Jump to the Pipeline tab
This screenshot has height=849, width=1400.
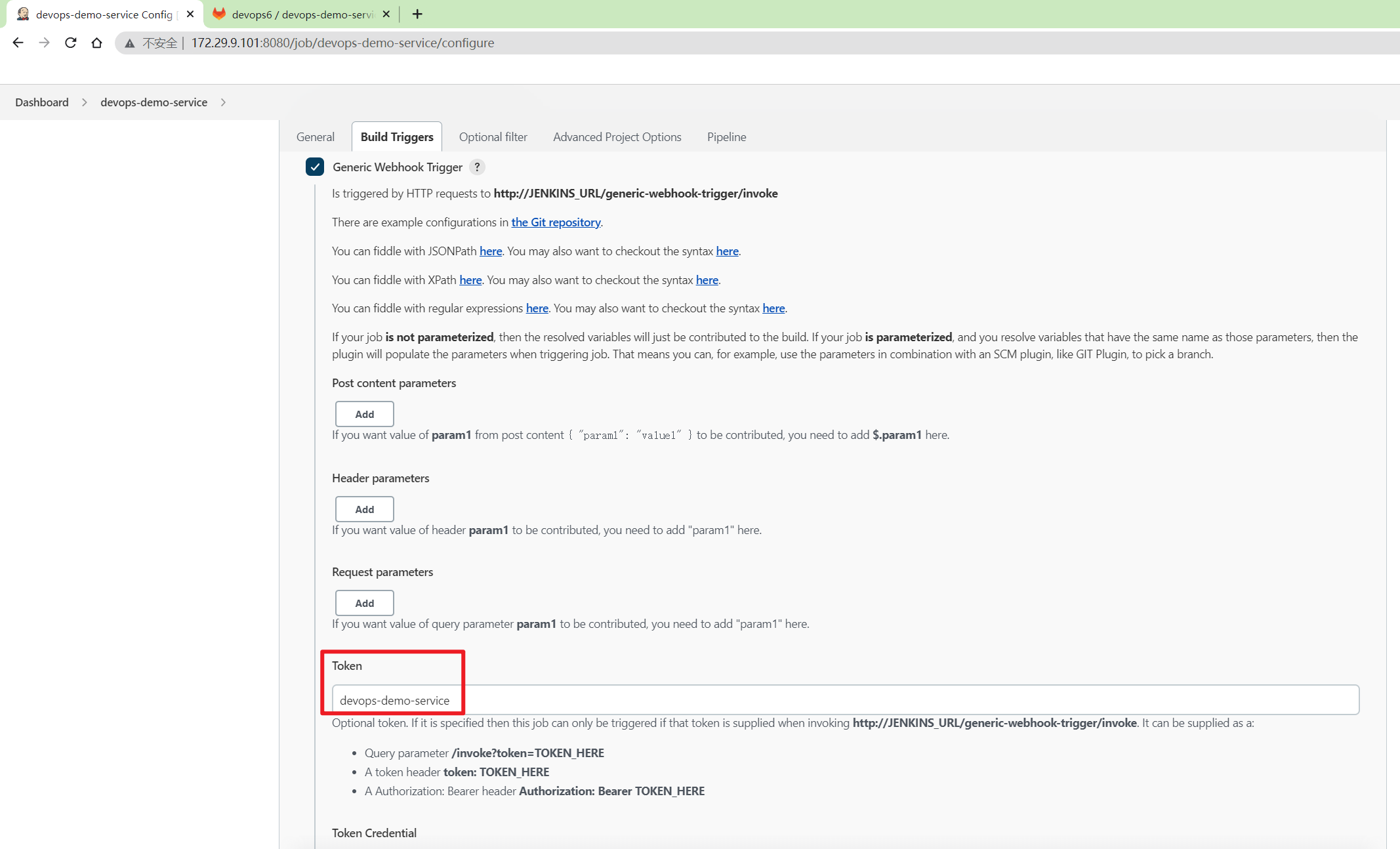coord(726,137)
